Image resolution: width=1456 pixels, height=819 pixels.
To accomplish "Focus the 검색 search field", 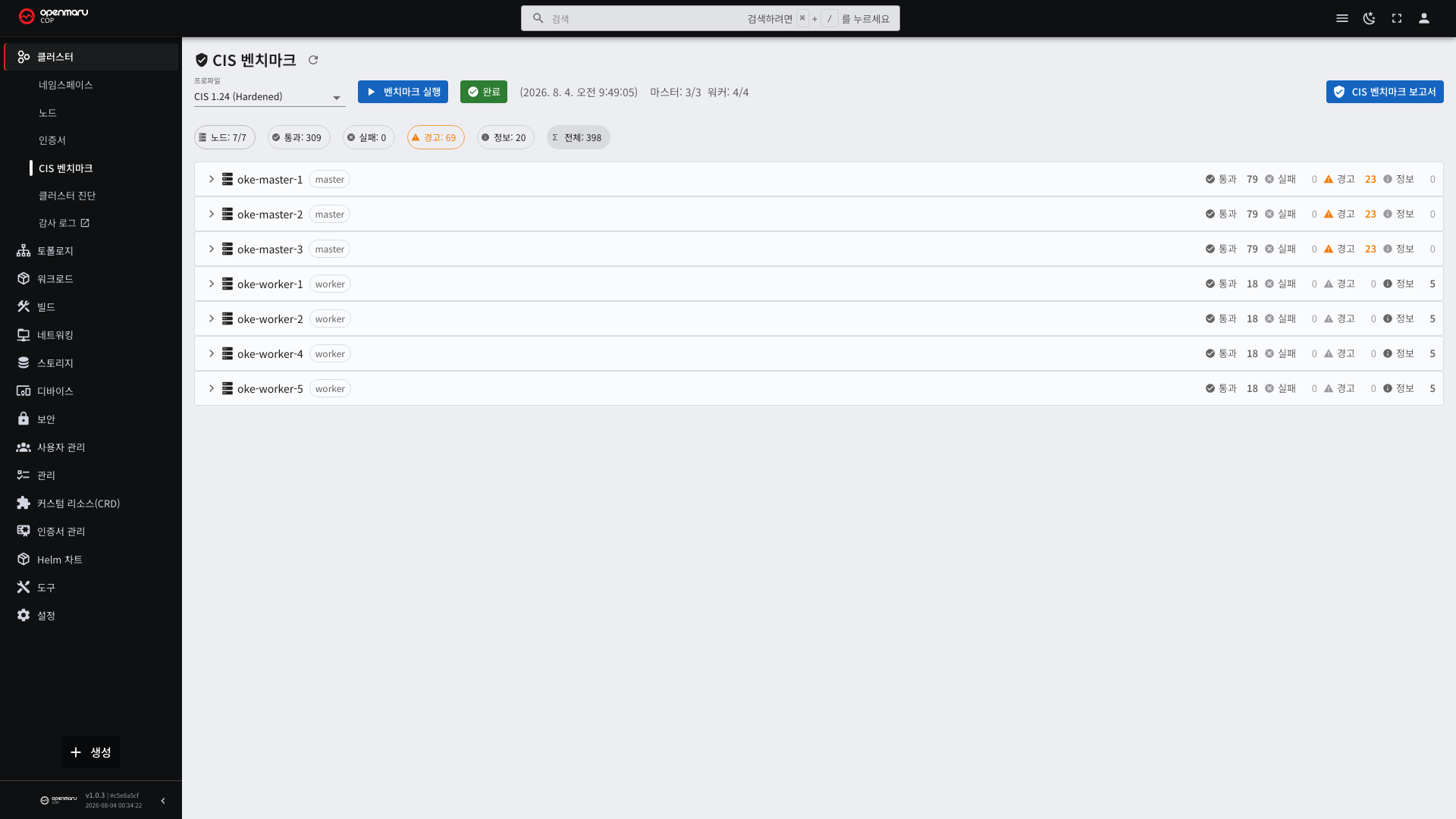I will [711, 18].
